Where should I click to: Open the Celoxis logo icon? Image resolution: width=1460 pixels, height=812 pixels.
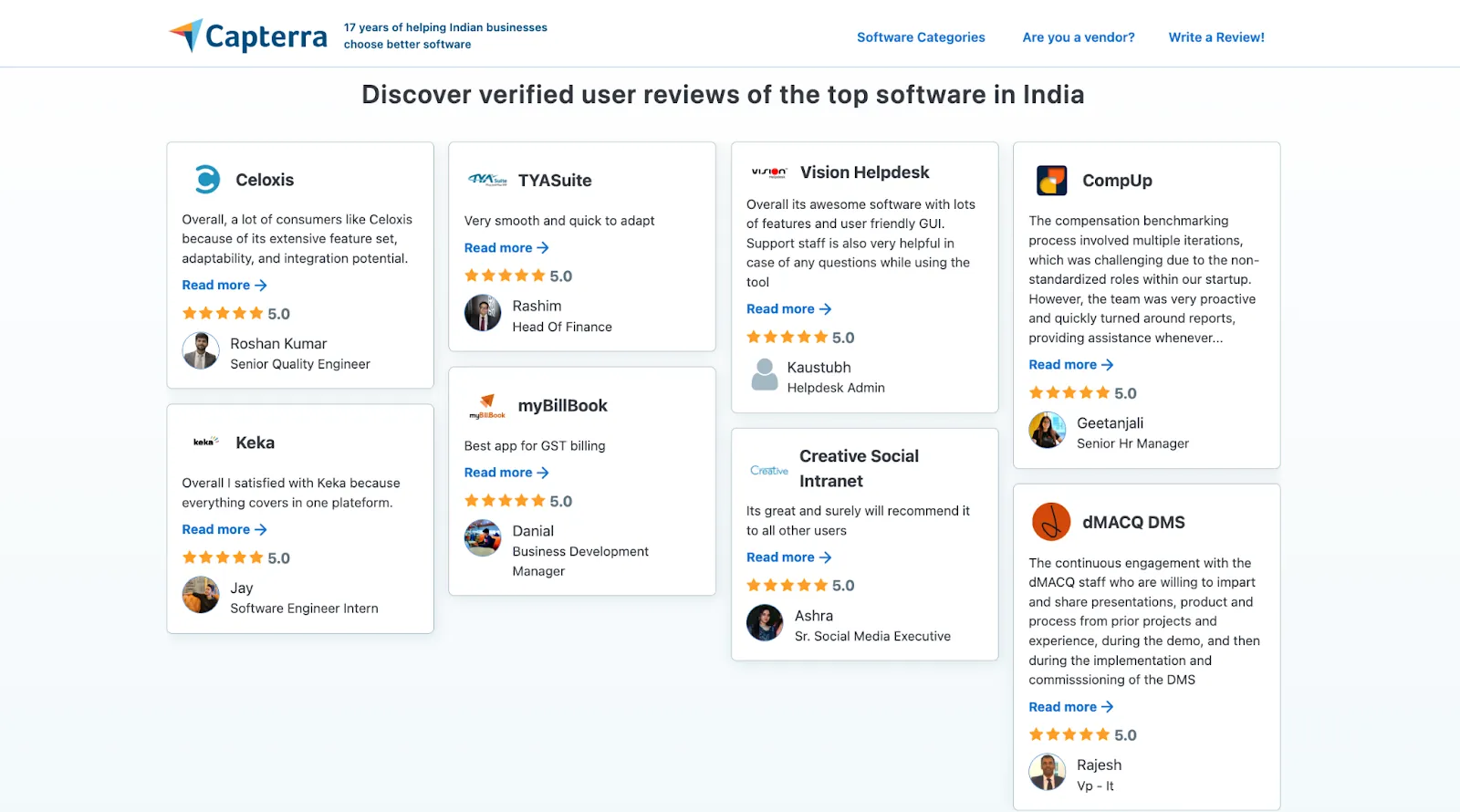click(x=208, y=179)
